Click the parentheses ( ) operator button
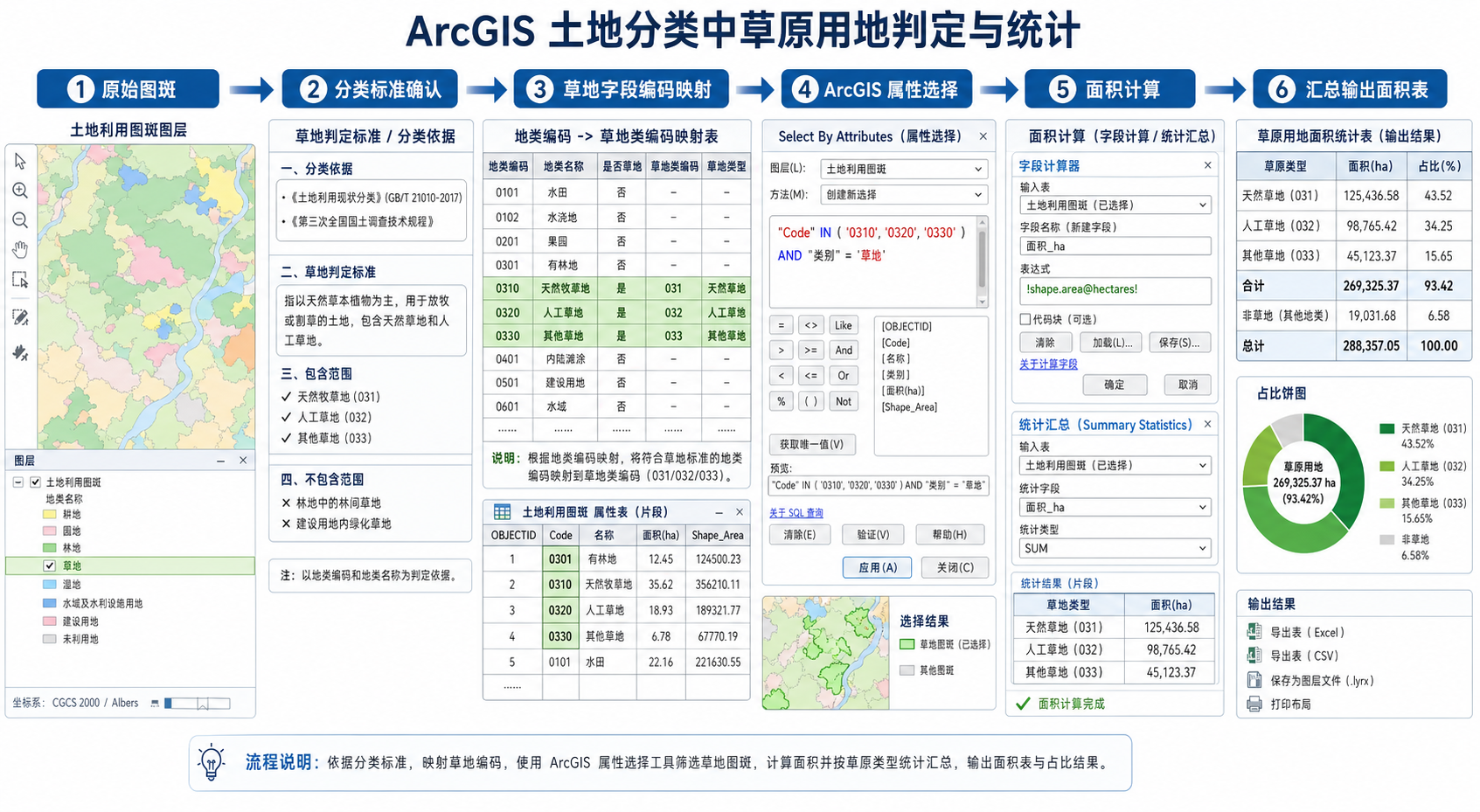This screenshot has width=1480, height=812. [811, 401]
